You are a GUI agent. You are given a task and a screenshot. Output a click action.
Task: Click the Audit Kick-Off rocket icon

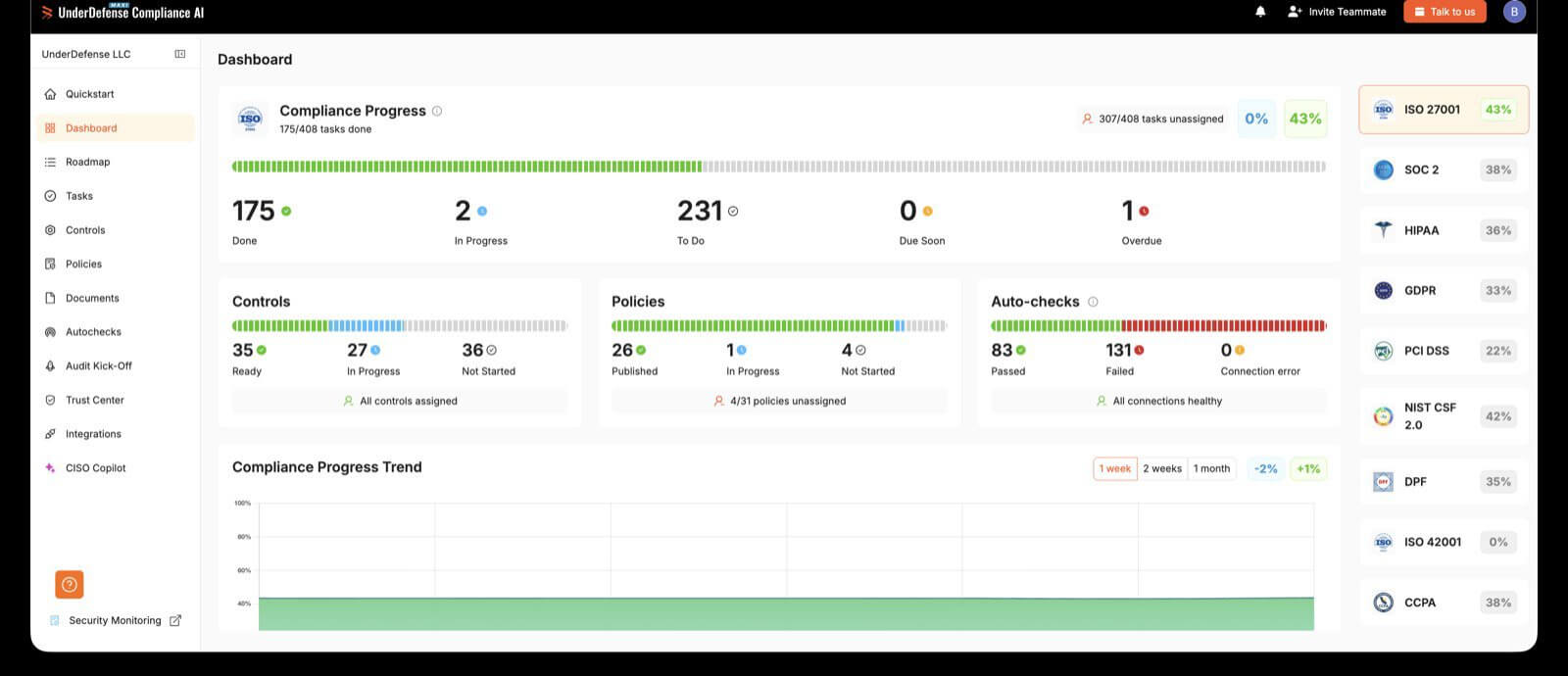pyautogui.click(x=50, y=365)
